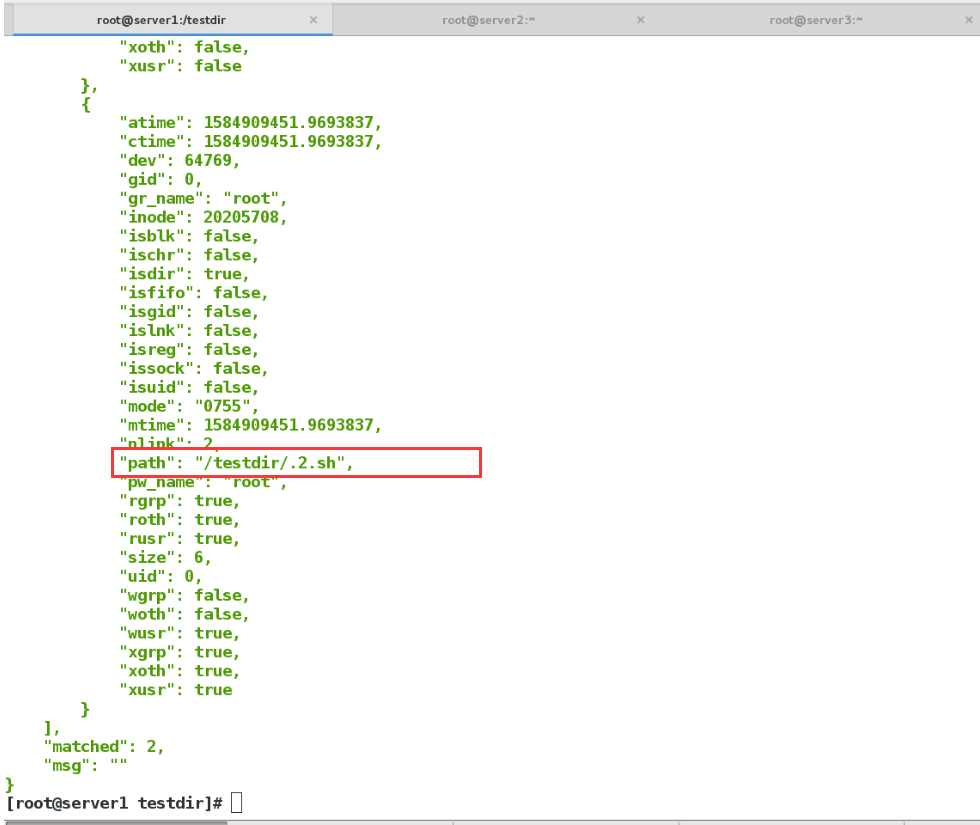Click the "uid": 0 line
This screenshot has height=825, width=980.
[160, 576]
